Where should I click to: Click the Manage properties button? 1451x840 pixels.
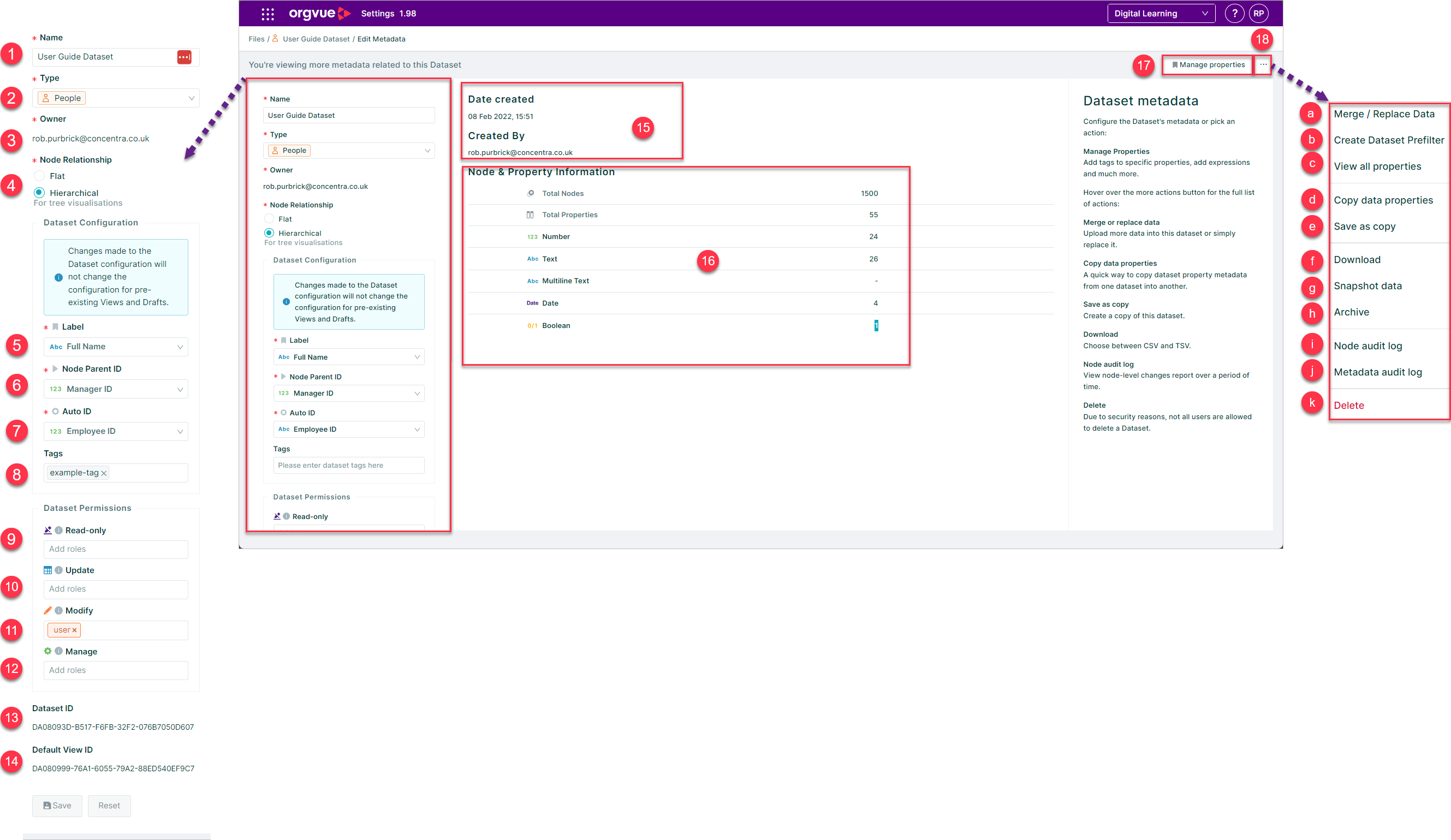(x=1208, y=64)
